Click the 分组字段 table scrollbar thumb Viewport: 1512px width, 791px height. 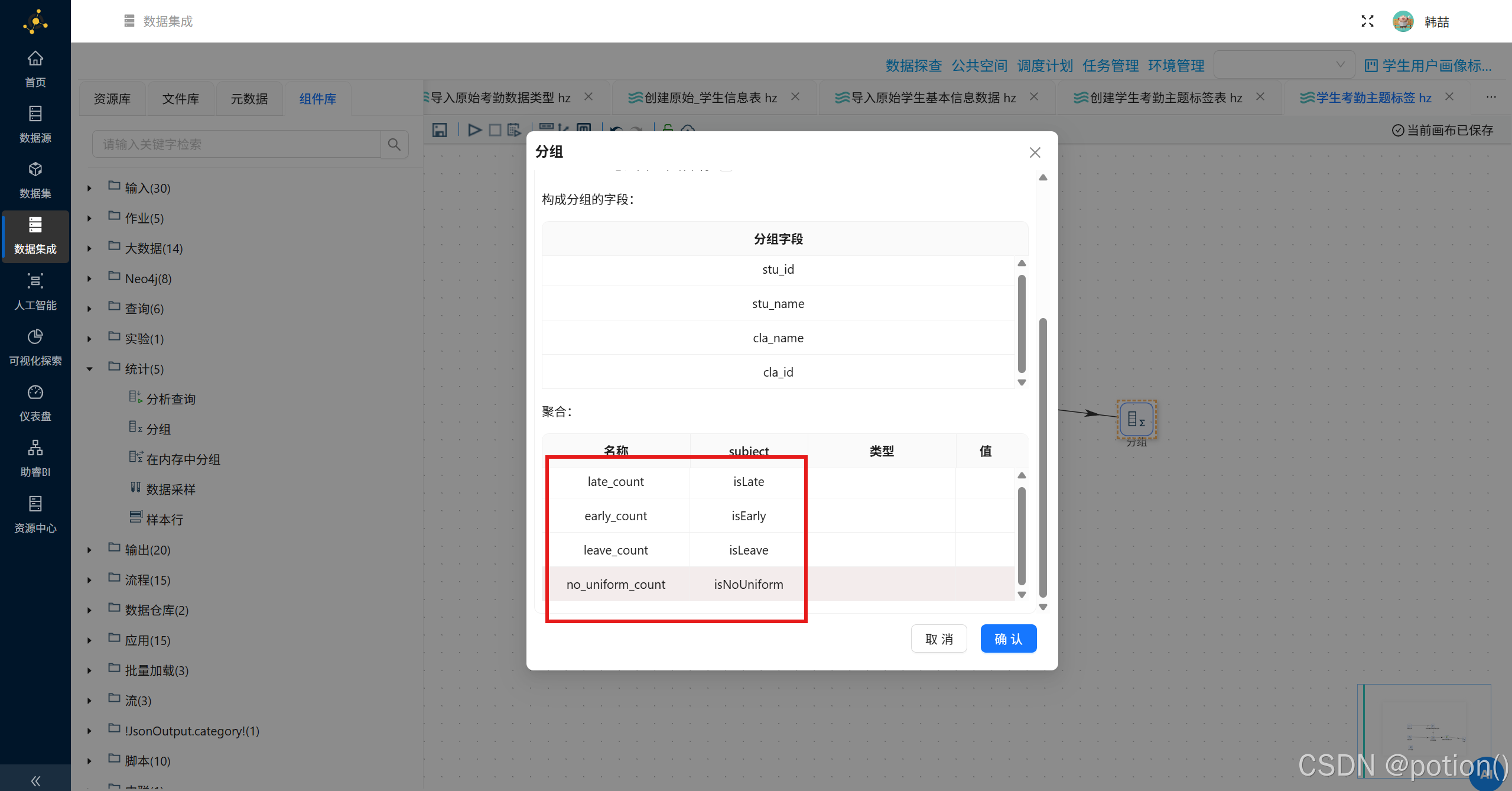pos(1022,323)
